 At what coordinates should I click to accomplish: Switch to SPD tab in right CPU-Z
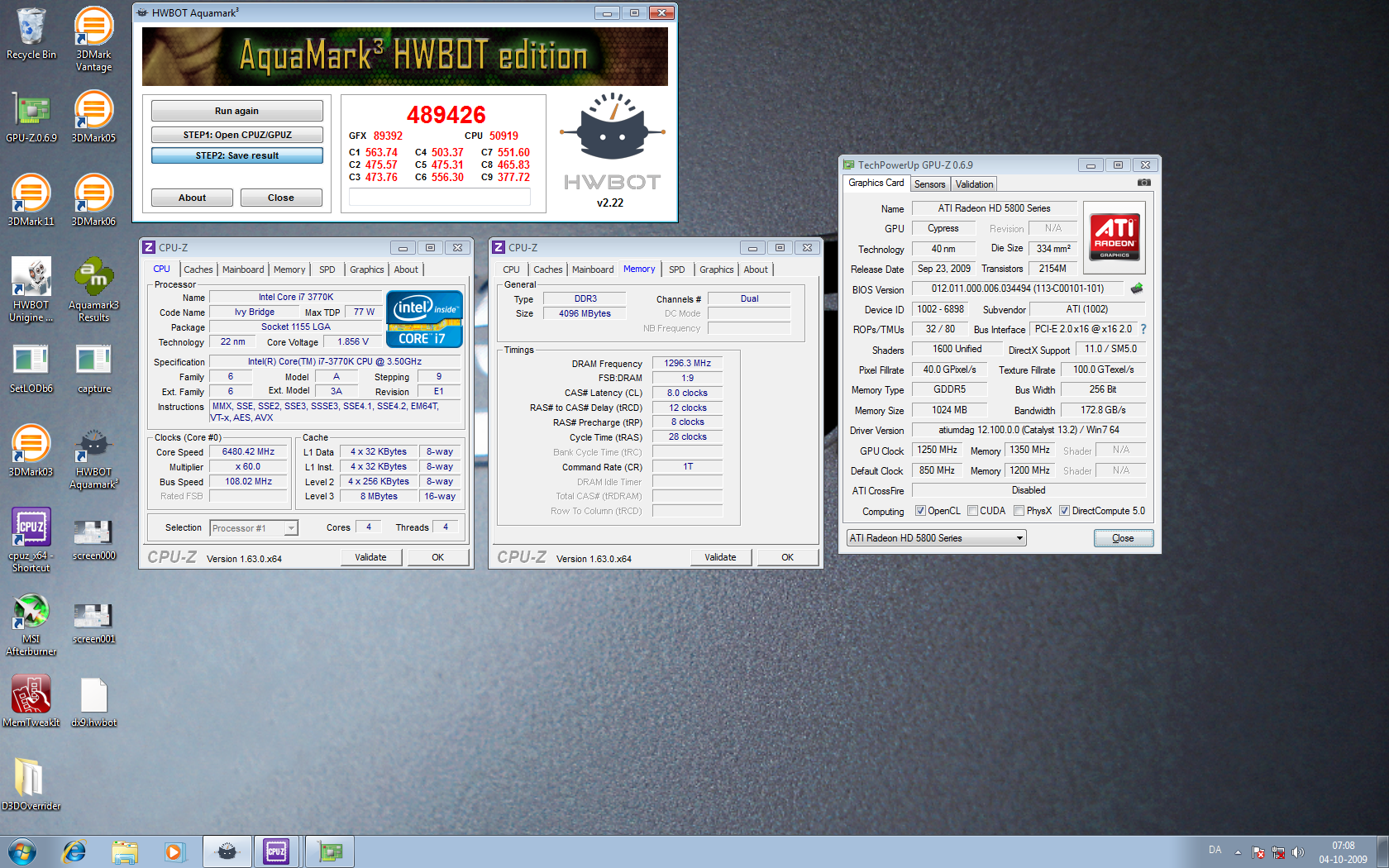click(677, 269)
